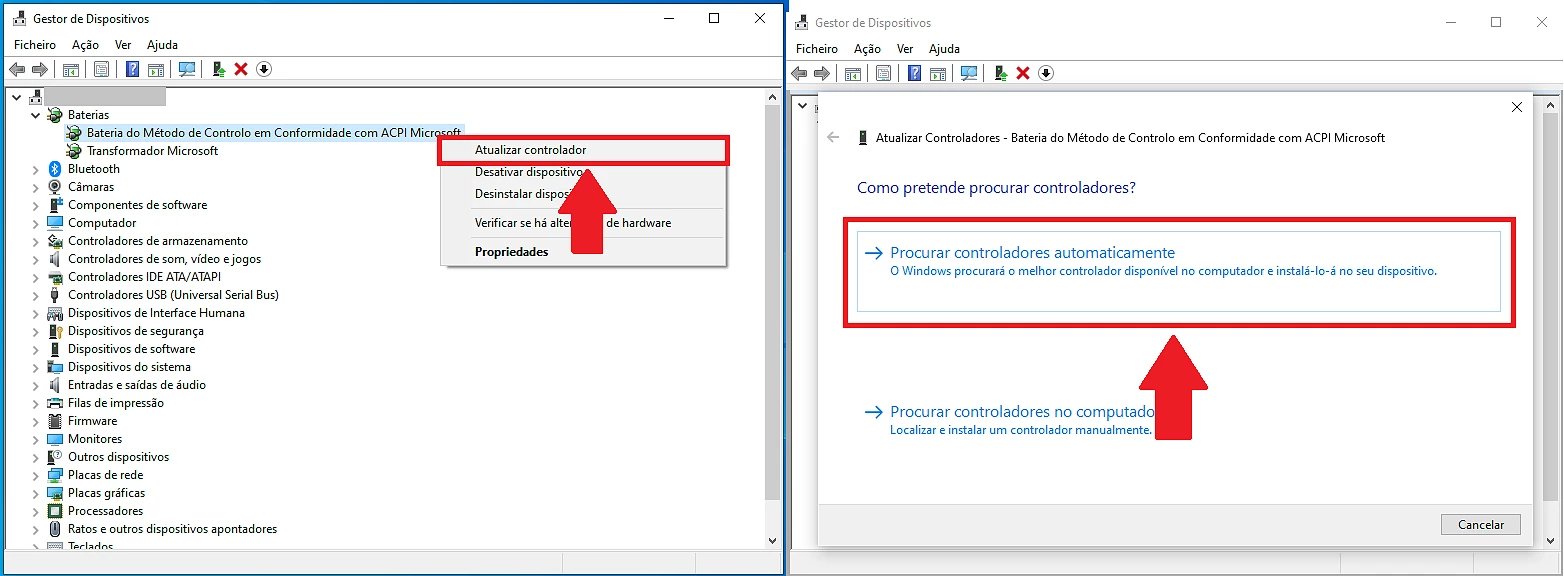Viewport: 1564px width, 576px height.
Task: Click the console tree icon in the right window toolbar
Action: 853,73
